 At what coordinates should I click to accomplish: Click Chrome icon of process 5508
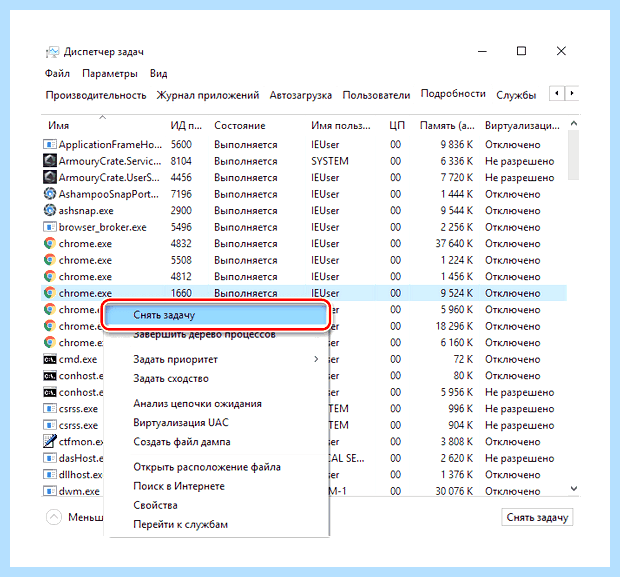pyautogui.click(x=49, y=260)
